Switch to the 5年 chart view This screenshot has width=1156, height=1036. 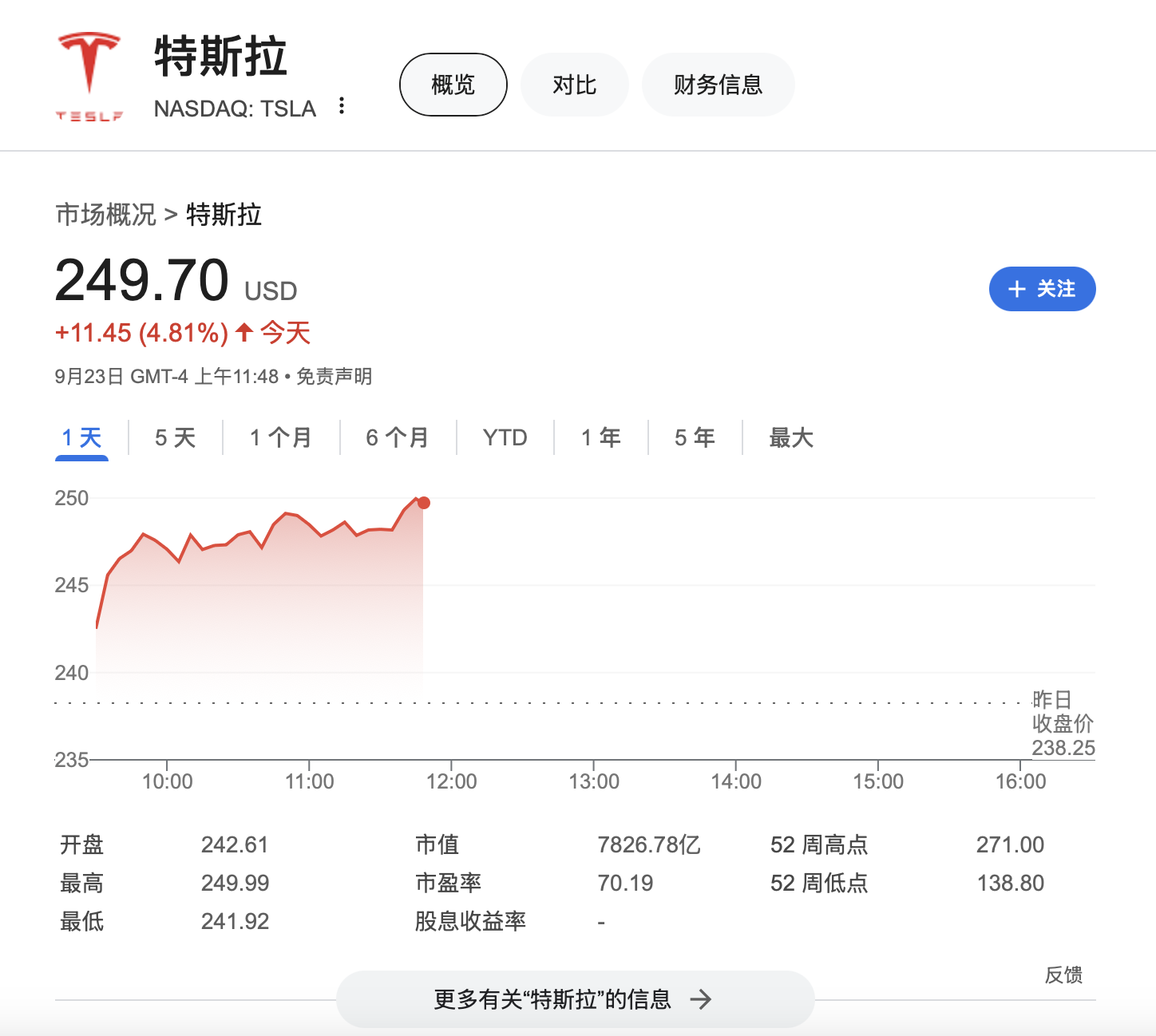pos(694,437)
